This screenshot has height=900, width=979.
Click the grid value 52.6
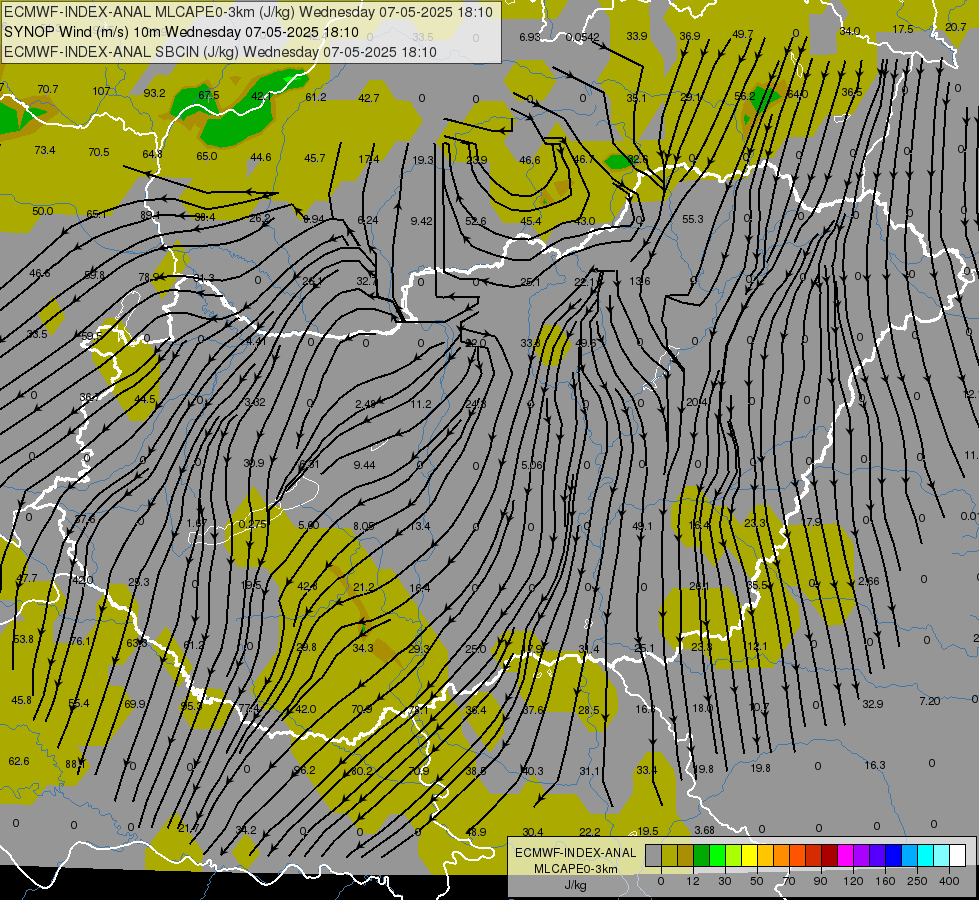click(x=476, y=221)
